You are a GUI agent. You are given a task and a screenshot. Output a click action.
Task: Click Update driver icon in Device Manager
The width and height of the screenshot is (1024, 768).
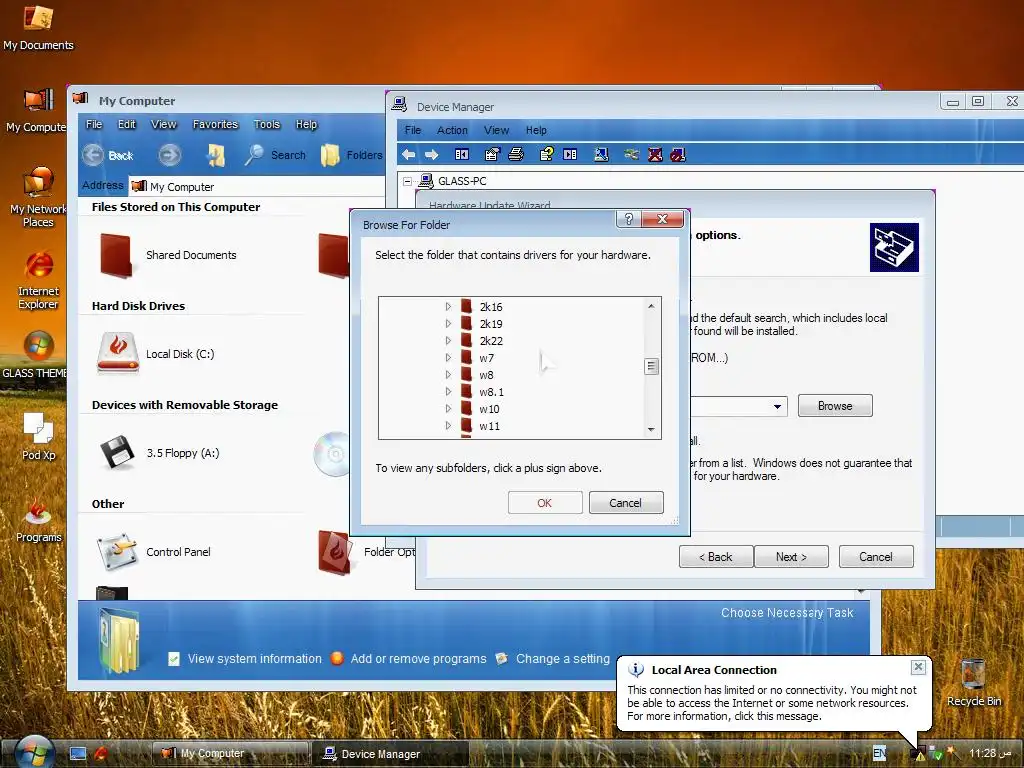[631, 155]
